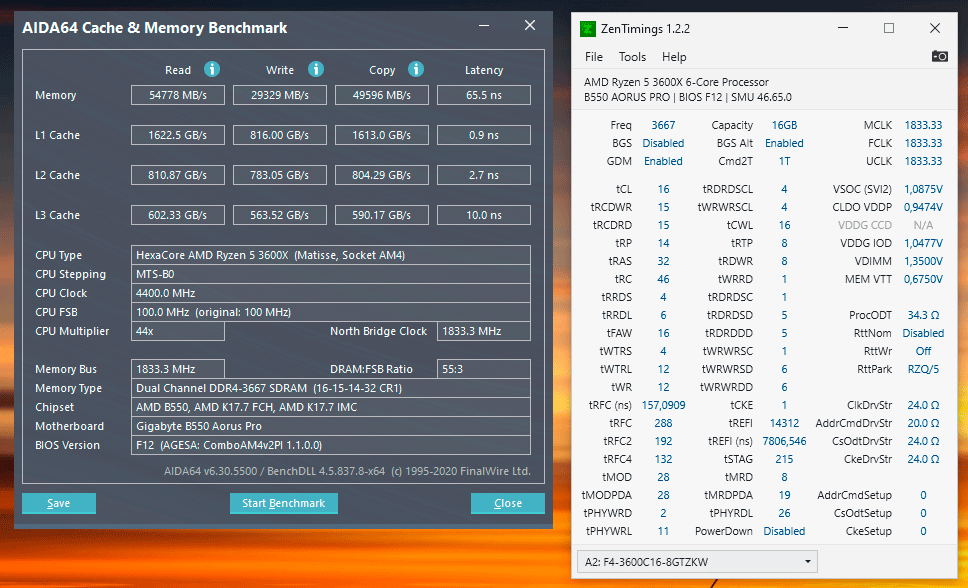968x588 pixels.
Task: Maximize the ZenTimings window
Action: point(889,28)
